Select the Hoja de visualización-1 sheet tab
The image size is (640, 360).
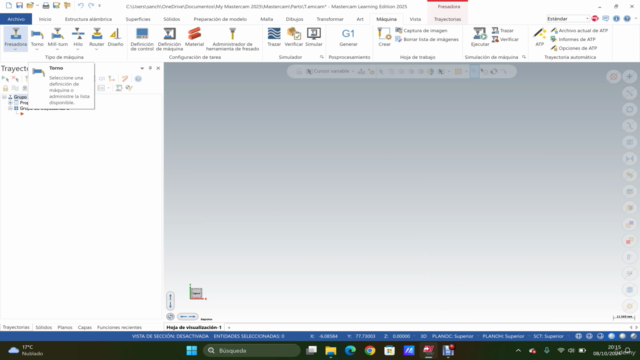[194, 327]
